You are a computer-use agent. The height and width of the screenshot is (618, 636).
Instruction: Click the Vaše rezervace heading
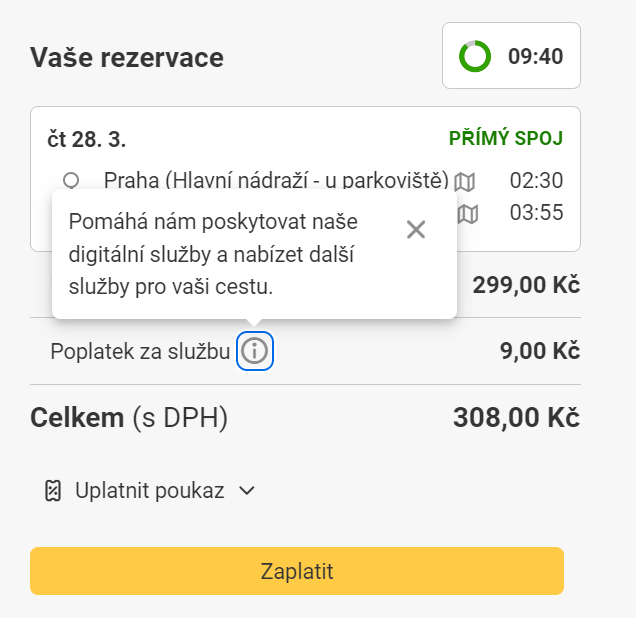pos(127,57)
